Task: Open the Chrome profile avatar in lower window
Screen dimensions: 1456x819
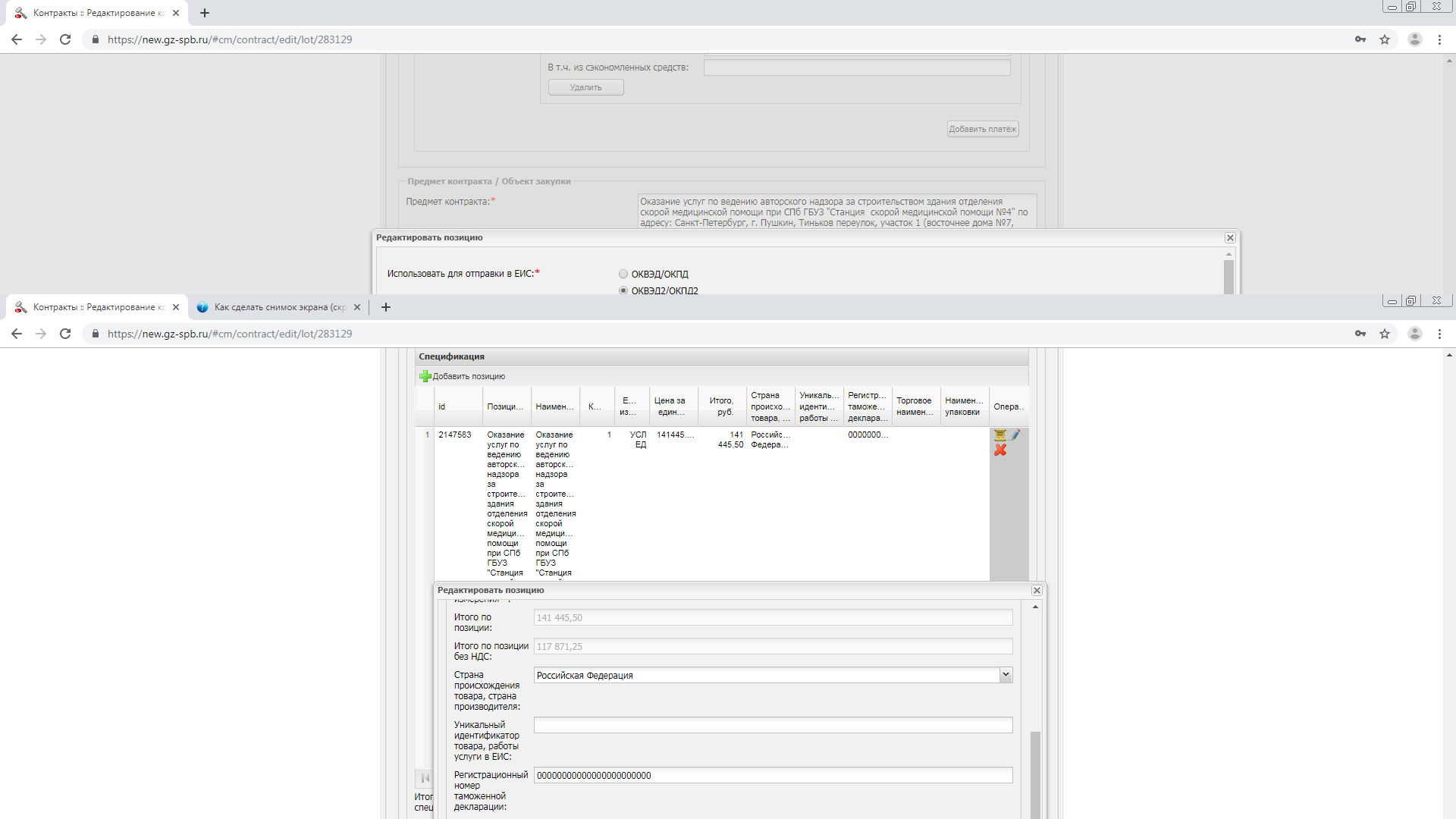Action: pos(1414,334)
